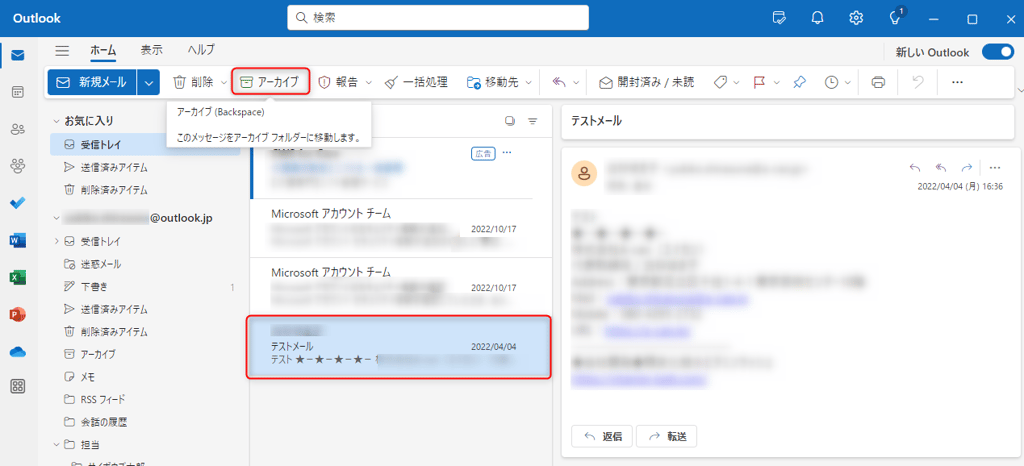Click the My Day icon in title bar

[778, 18]
